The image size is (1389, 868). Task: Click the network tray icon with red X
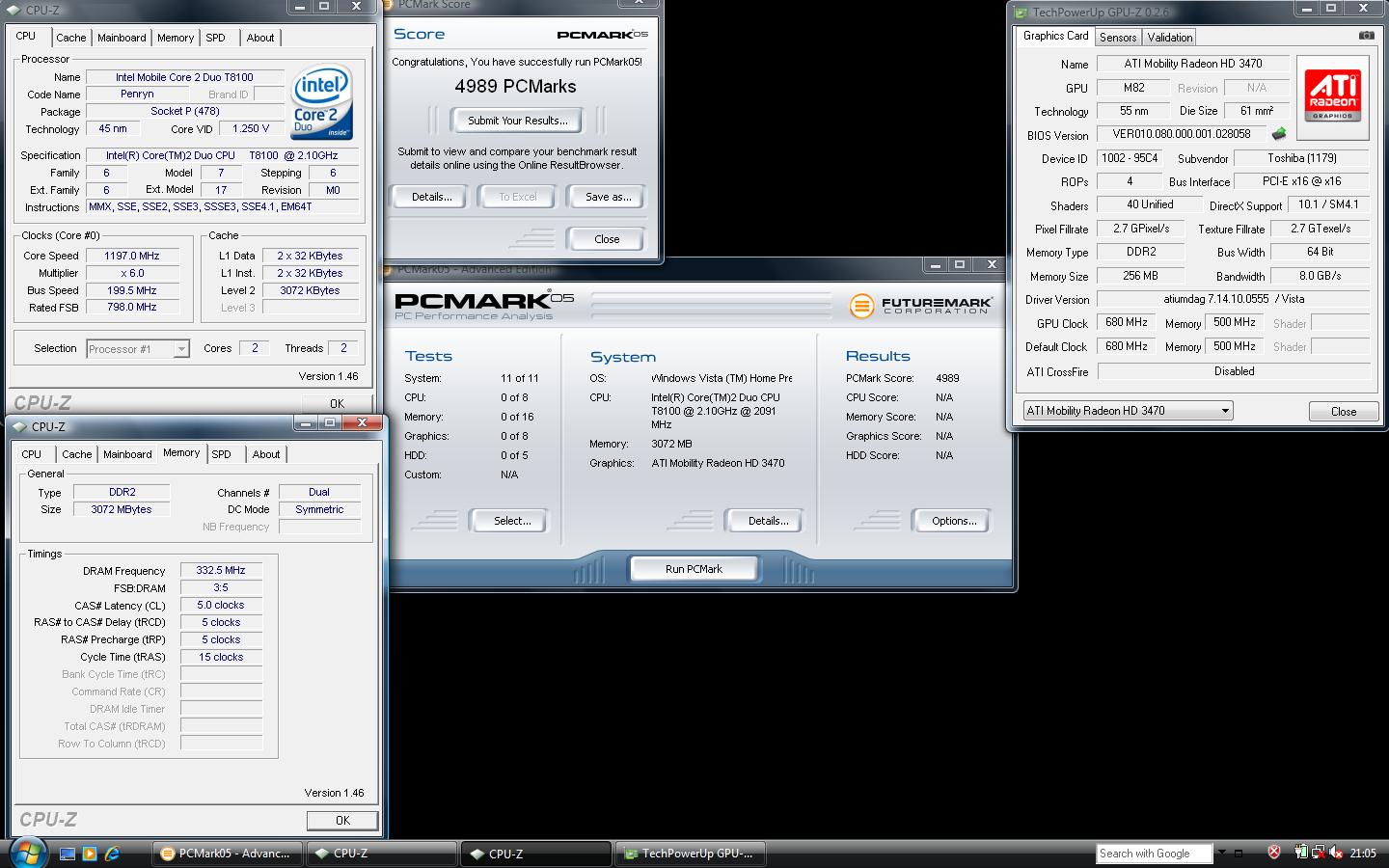pos(1318,853)
